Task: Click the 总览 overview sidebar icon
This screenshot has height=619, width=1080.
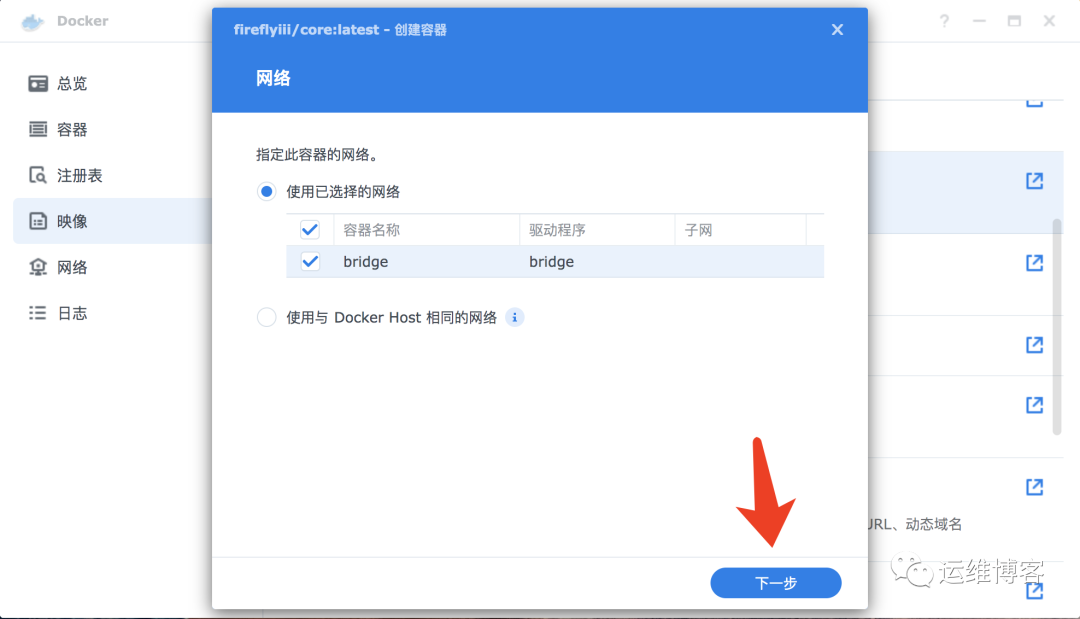Action: 38,83
